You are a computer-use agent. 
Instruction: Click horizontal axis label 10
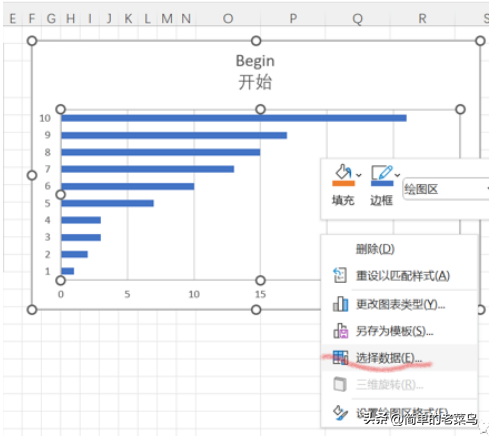pos(194,294)
